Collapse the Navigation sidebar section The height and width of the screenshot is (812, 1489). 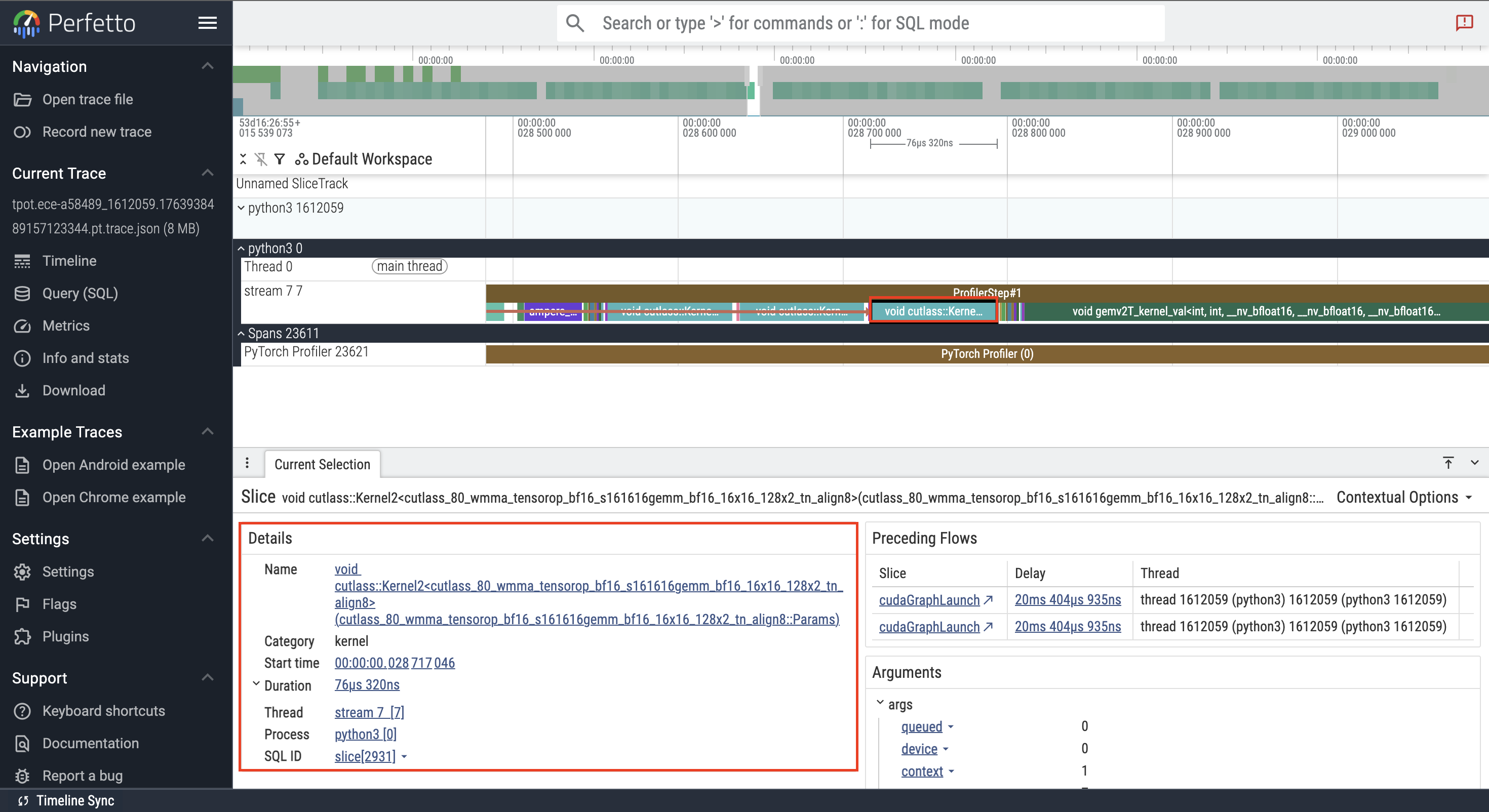208,66
